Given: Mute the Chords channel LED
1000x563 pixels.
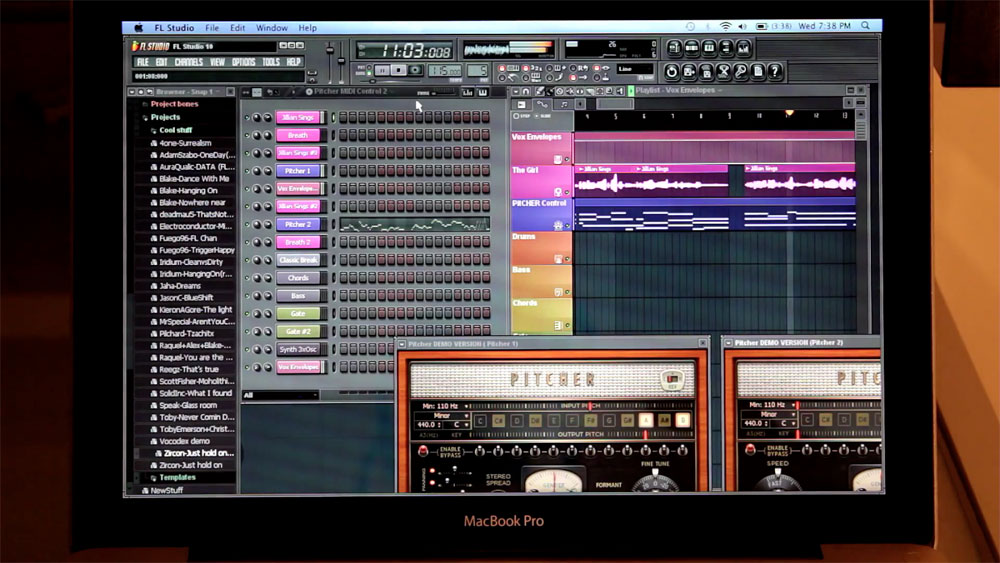Looking at the screenshot, I should 247,279.
